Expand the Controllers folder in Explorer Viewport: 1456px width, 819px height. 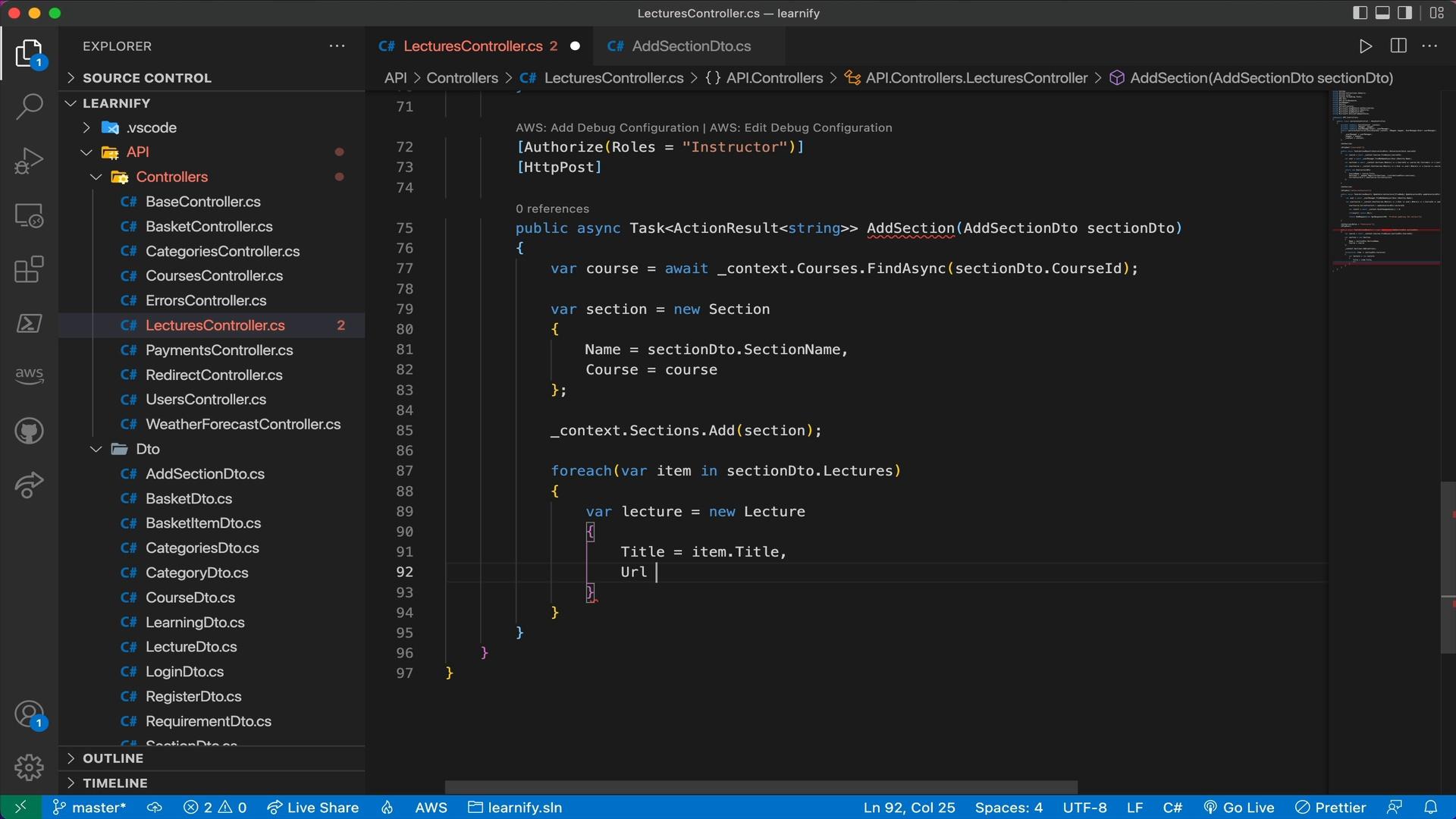point(172,177)
